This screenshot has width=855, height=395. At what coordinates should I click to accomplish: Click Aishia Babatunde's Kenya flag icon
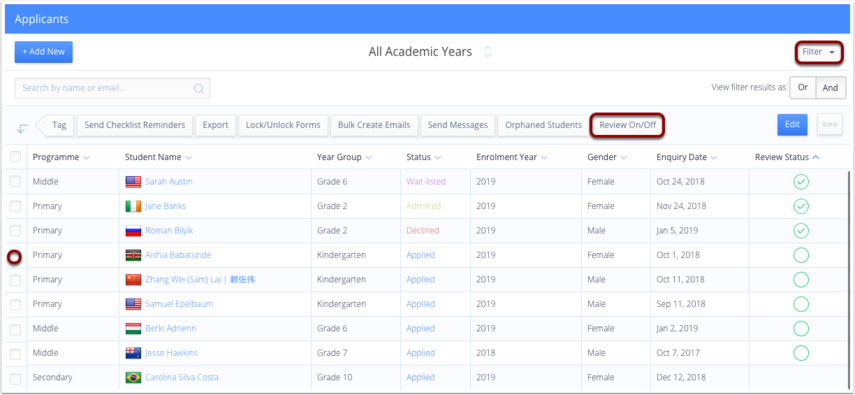click(133, 255)
